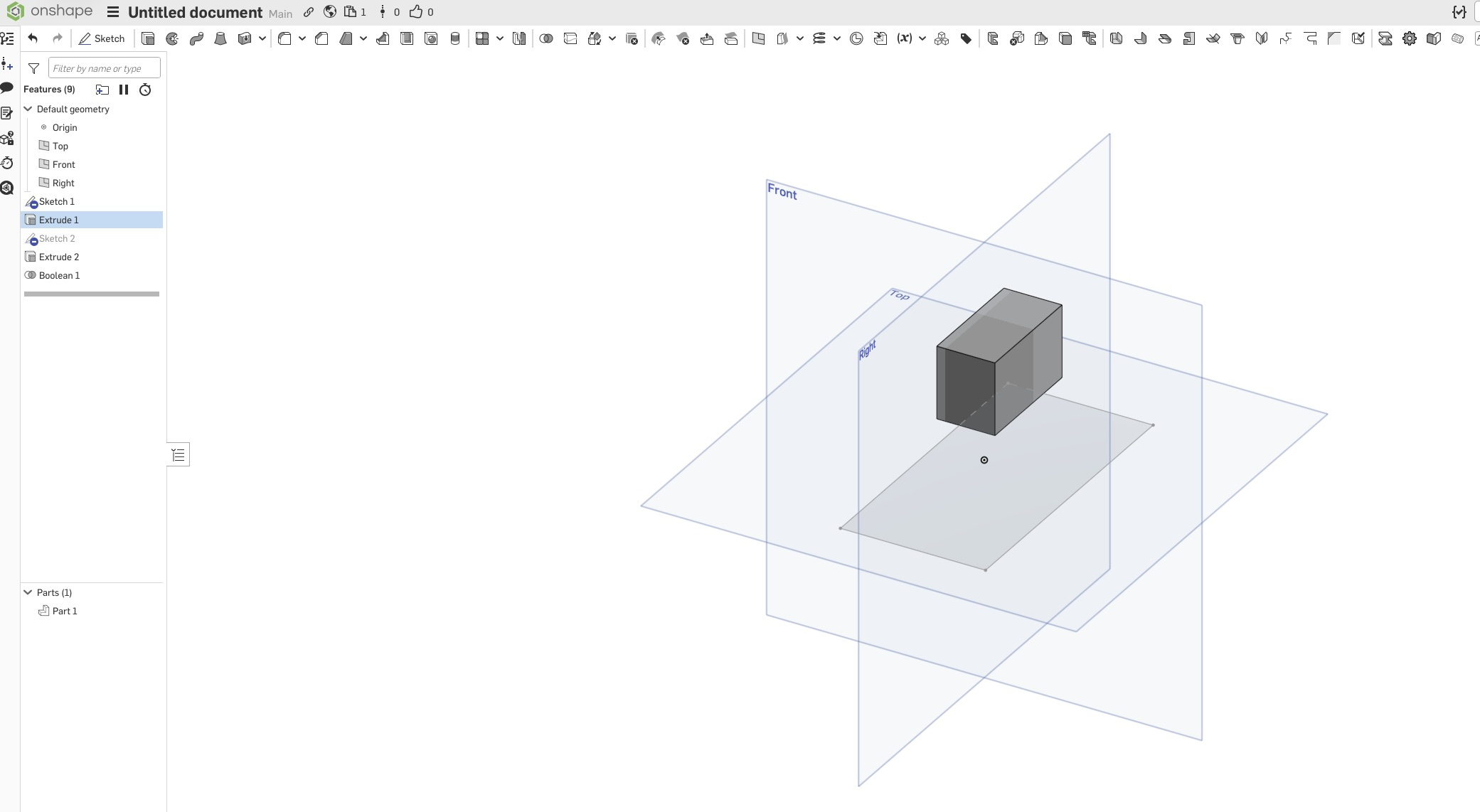Click the feature list rollback bar

pos(92,294)
